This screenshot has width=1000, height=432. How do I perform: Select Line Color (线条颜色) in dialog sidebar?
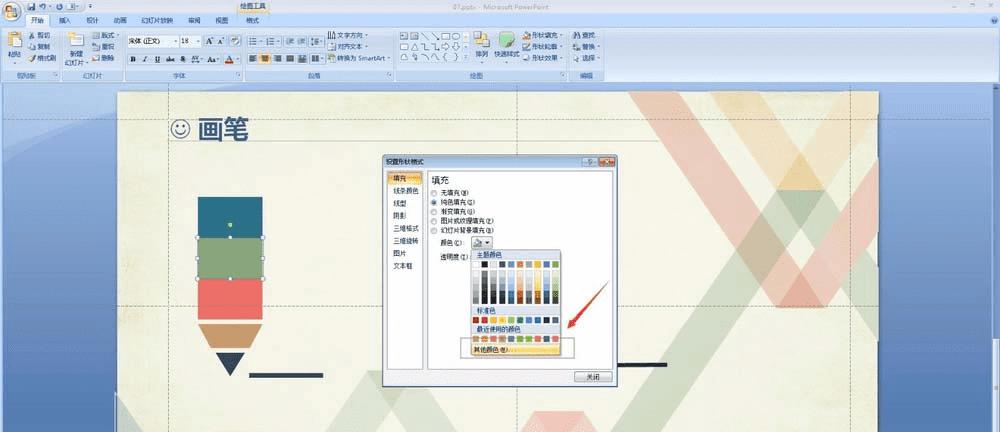[x=406, y=191]
